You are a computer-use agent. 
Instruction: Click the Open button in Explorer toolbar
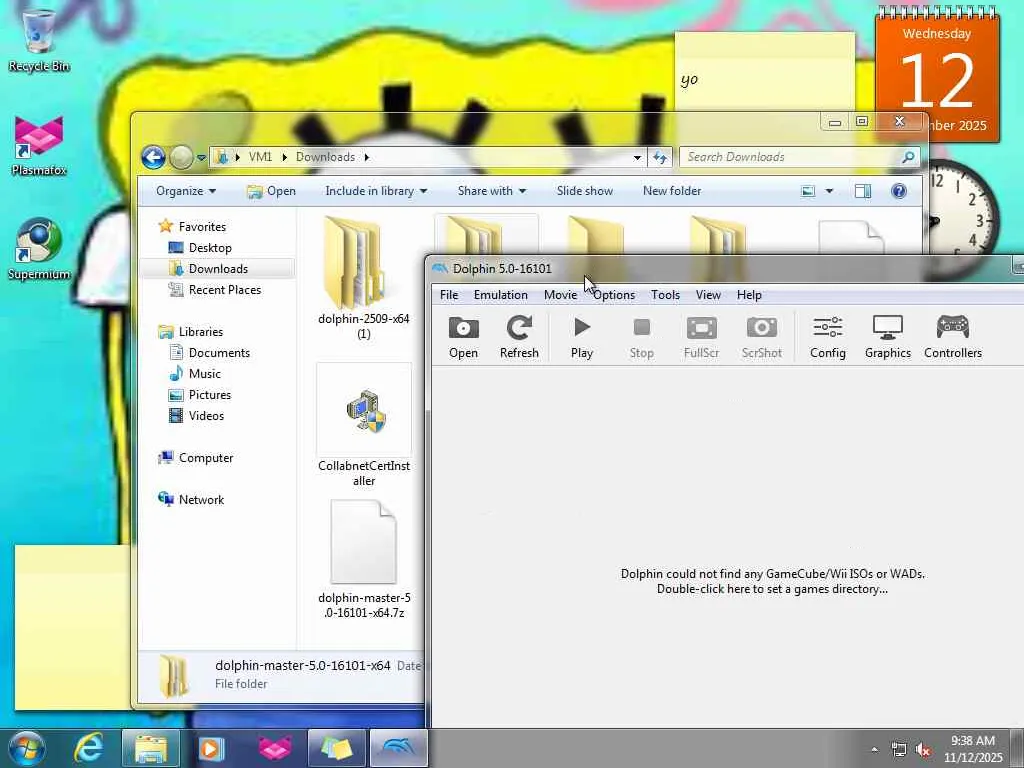(271, 191)
